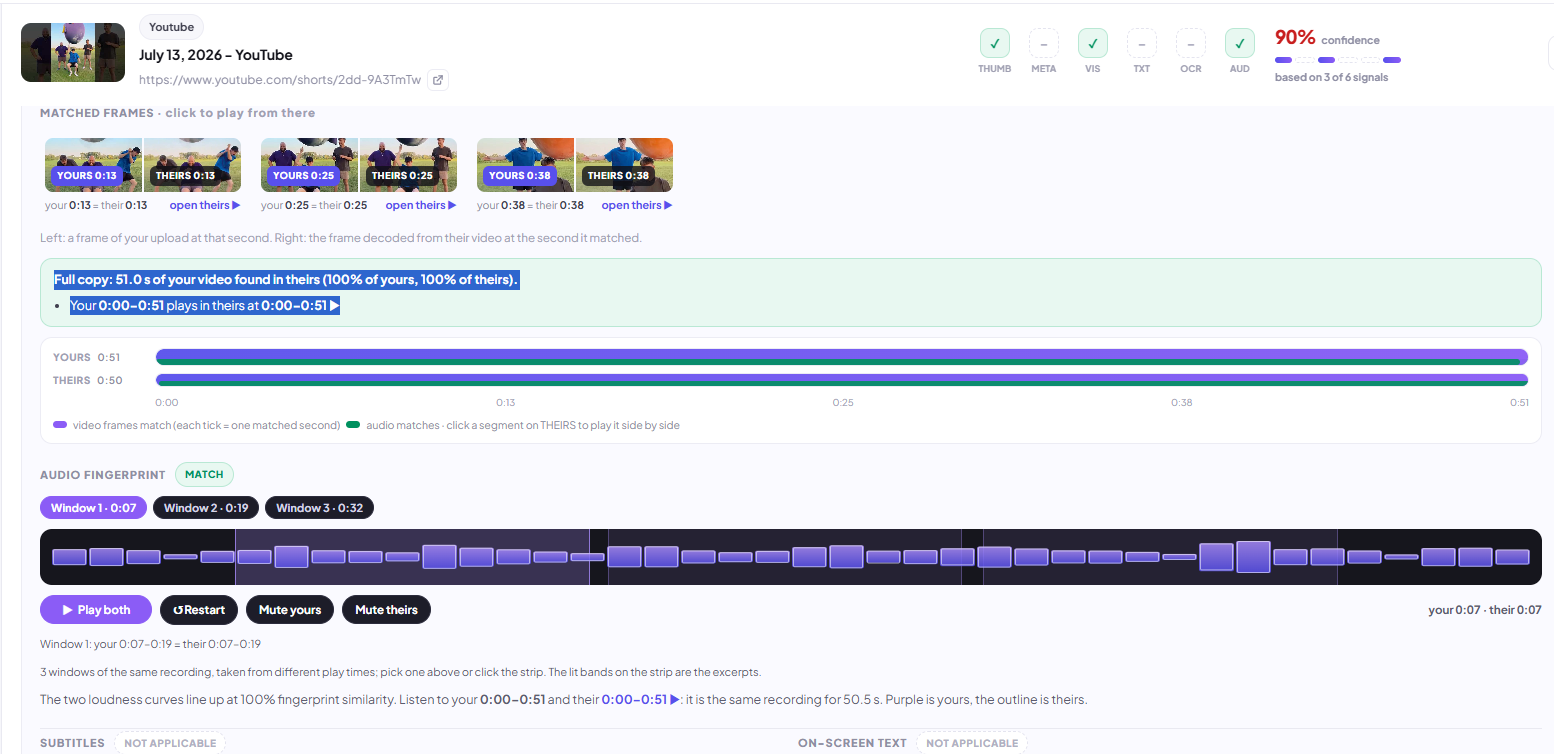The width and height of the screenshot is (1554, 754).
Task: Toggle Mute yours
Action: pyautogui.click(x=290, y=610)
